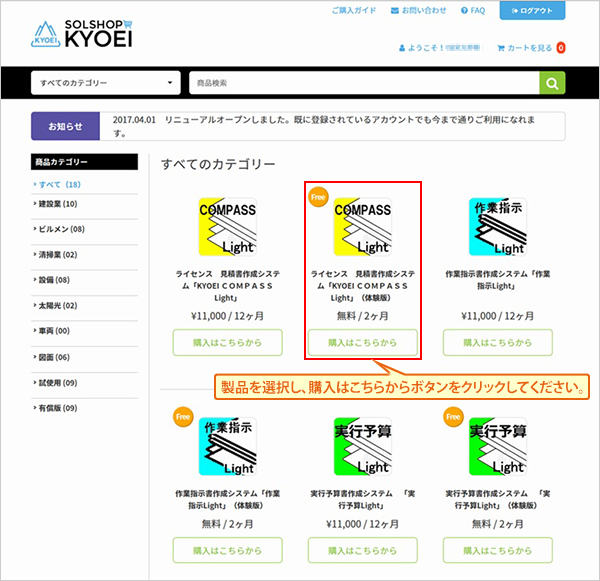The height and width of the screenshot is (581, 600).
Task: Open paid 実行予算Light title link
Action: point(362,499)
